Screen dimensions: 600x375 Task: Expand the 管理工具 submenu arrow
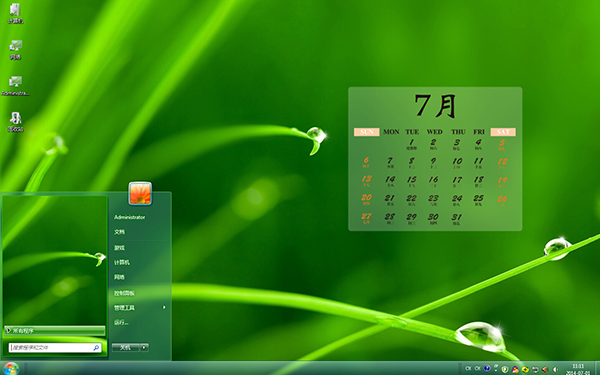click(164, 307)
